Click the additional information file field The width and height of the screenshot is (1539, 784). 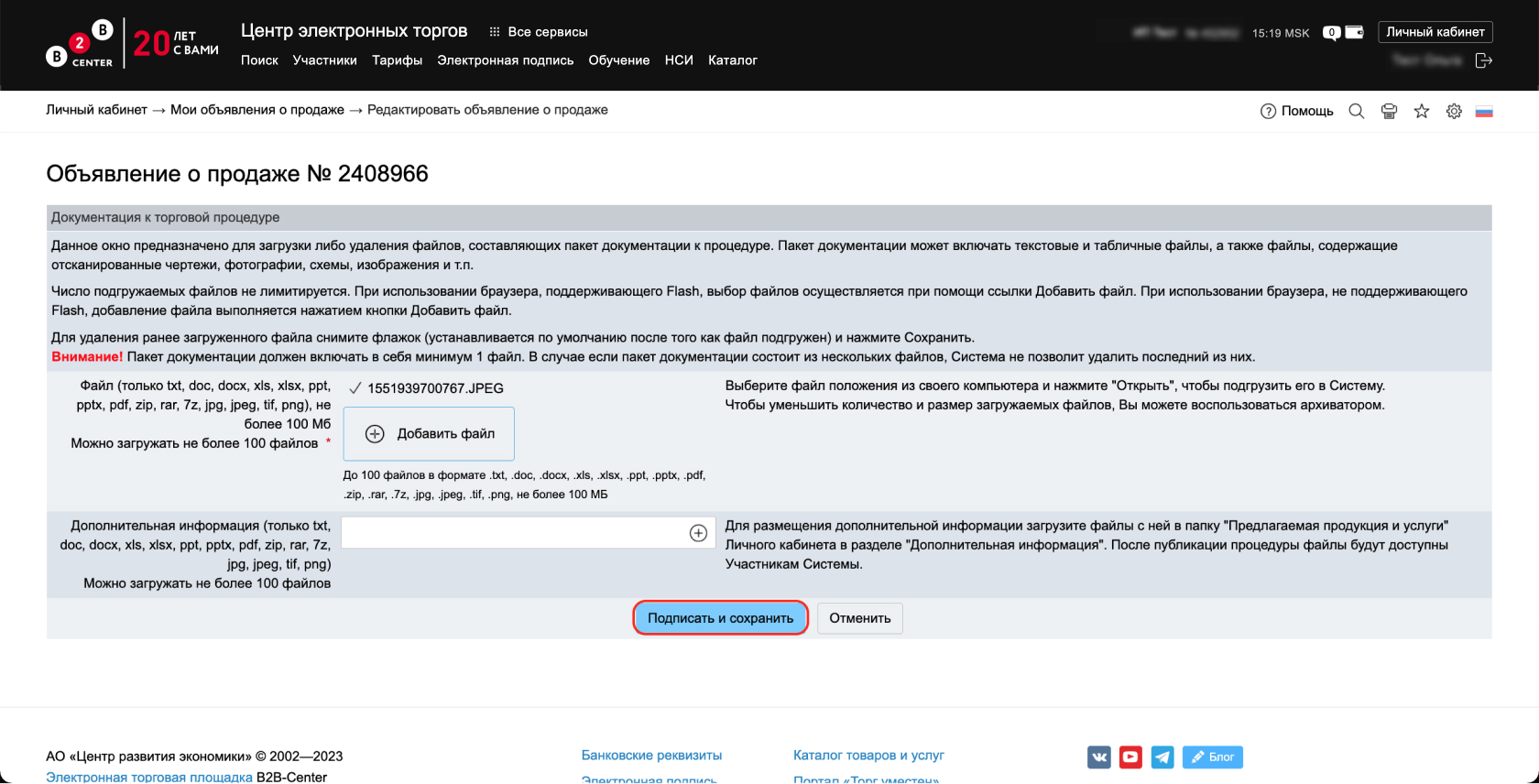click(527, 533)
